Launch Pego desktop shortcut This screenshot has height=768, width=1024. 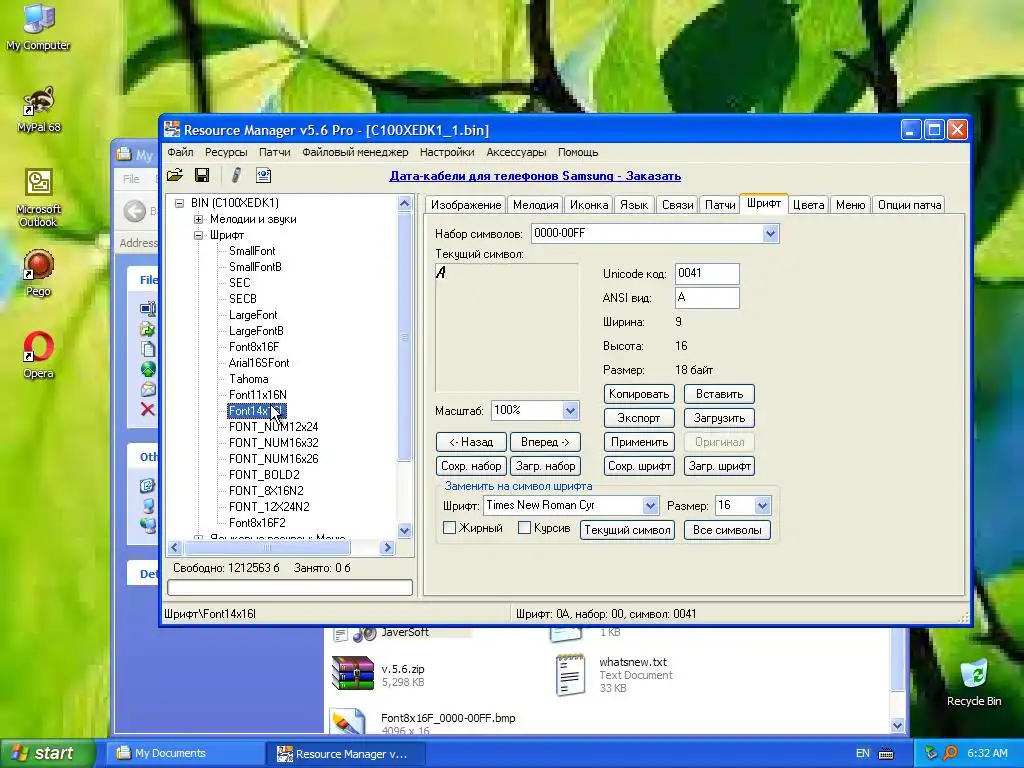click(39, 273)
